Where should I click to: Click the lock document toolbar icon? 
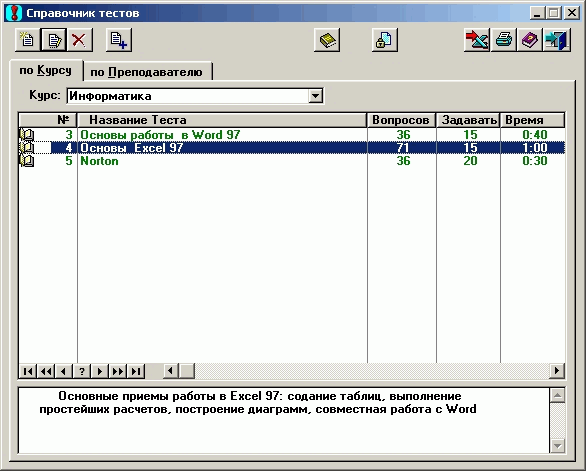coord(385,40)
